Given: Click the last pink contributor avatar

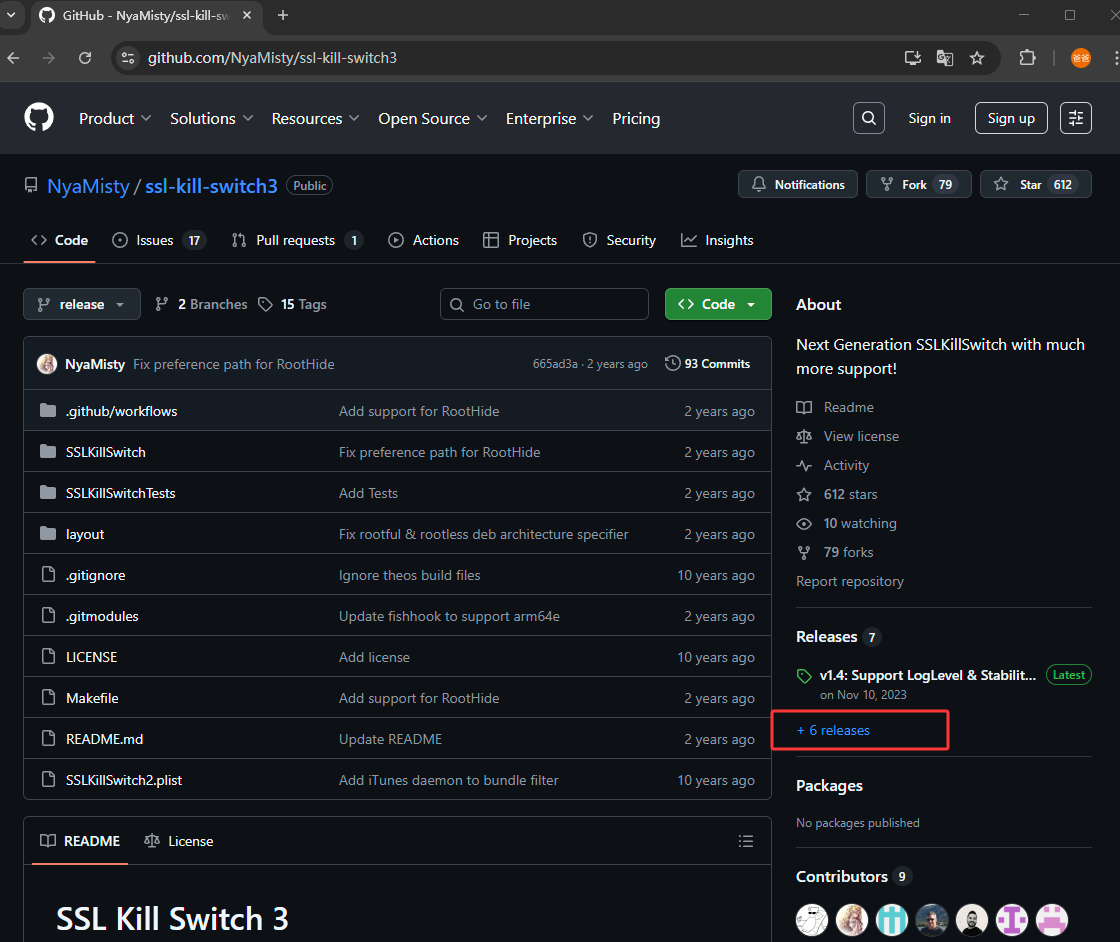Looking at the screenshot, I should (1052, 920).
